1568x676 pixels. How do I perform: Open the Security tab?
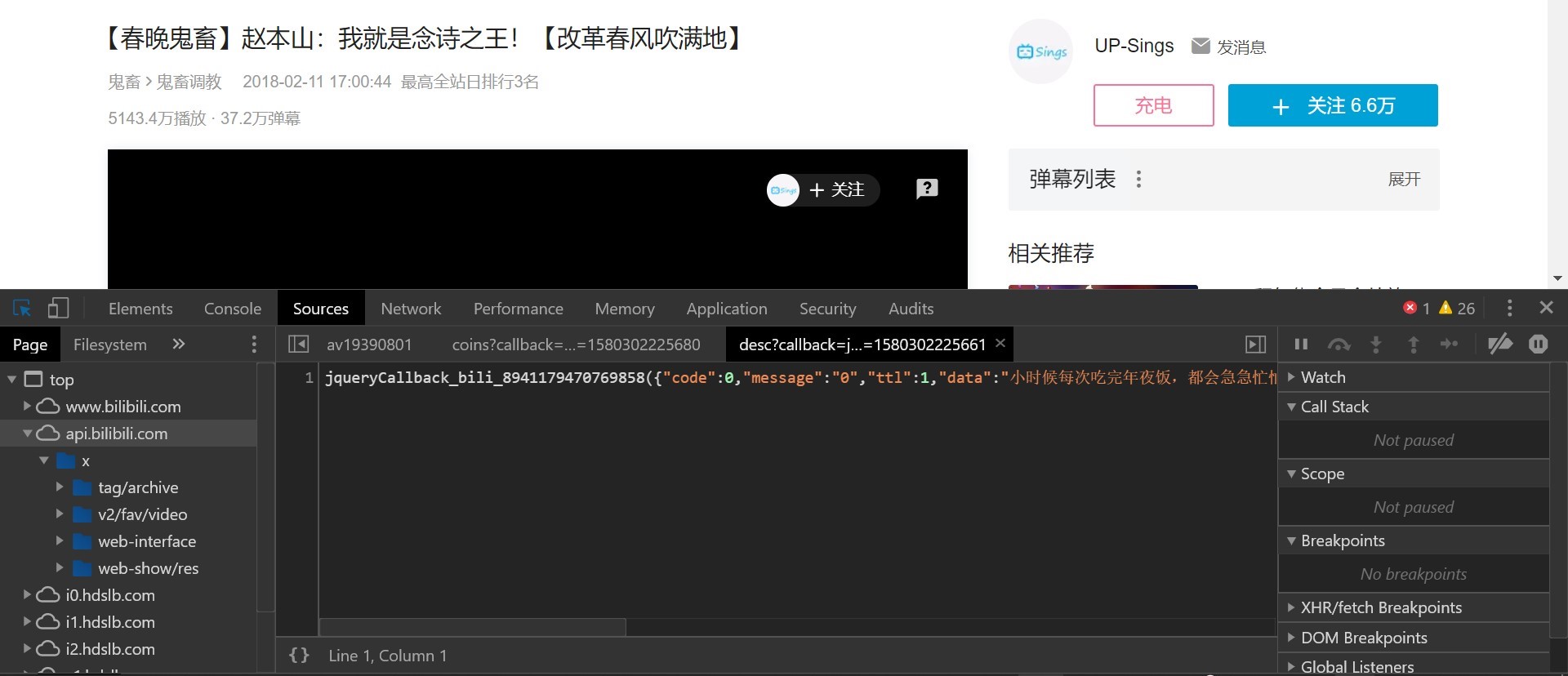(x=827, y=309)
